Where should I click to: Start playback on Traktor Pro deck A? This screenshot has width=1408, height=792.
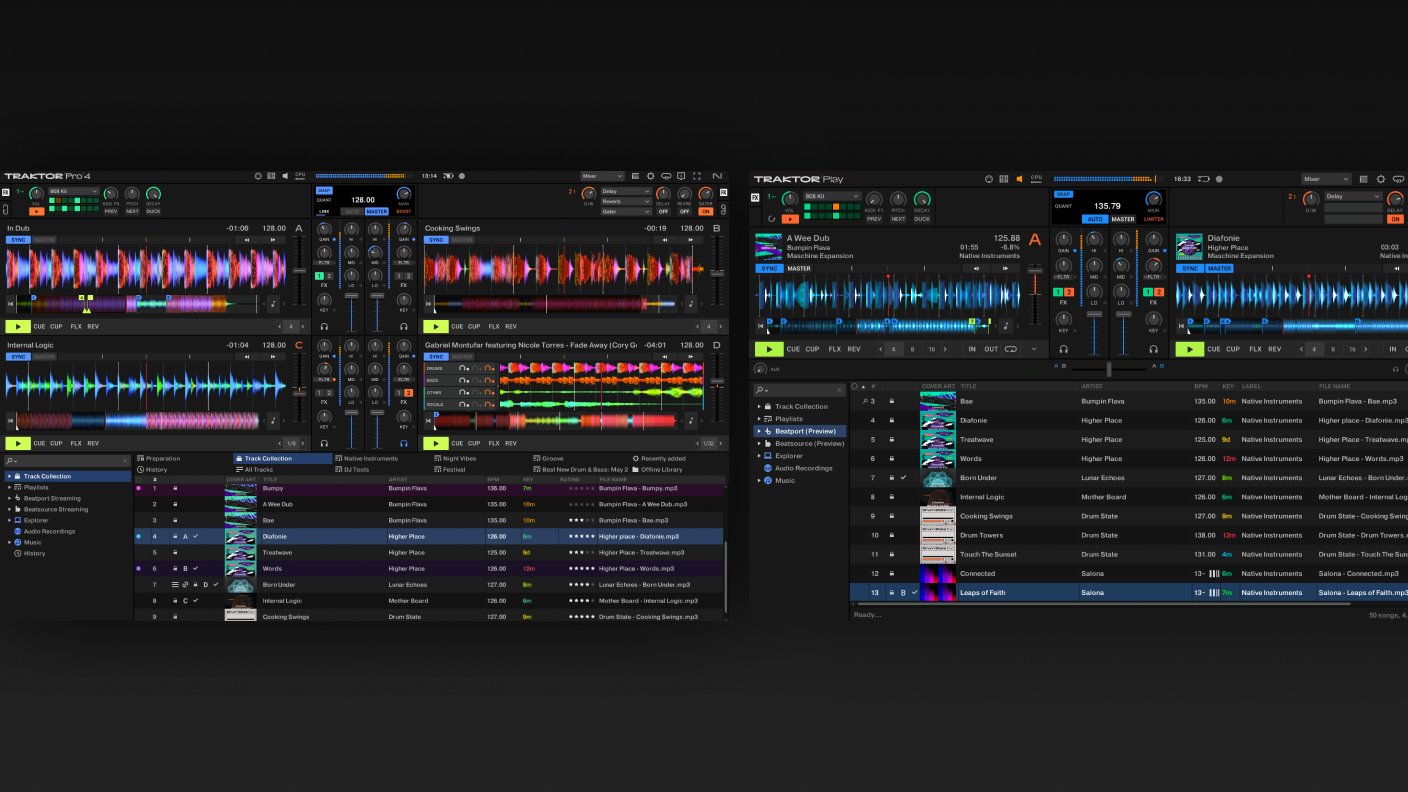(18, 326)
